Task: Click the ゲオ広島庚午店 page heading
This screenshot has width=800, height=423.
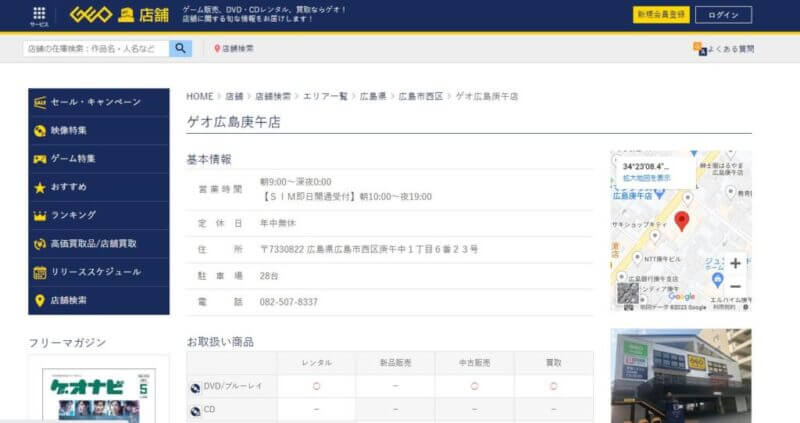Action: point(234,122)
